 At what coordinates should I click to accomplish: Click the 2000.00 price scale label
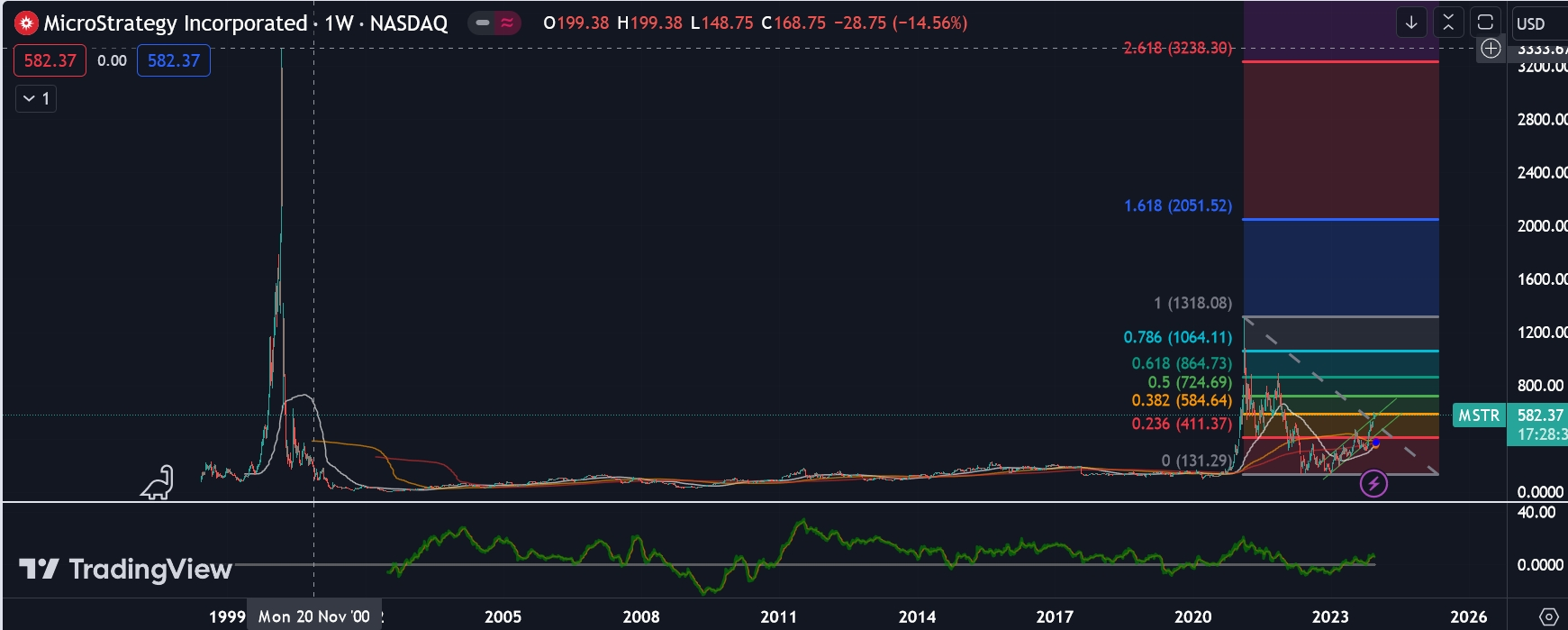tap(1542, 225)
